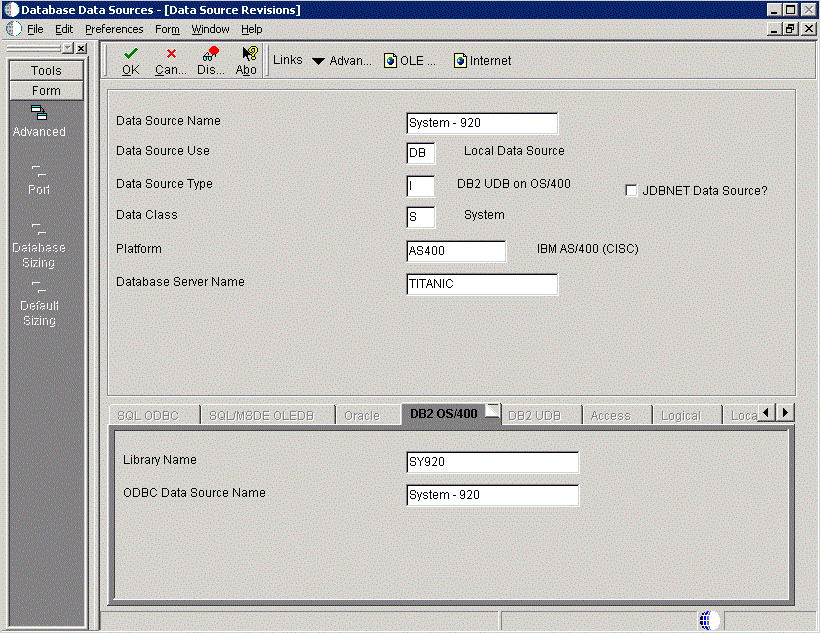Open the OLE link icon
The width and height of the screenshot is (820, 633).
(391, 61)
